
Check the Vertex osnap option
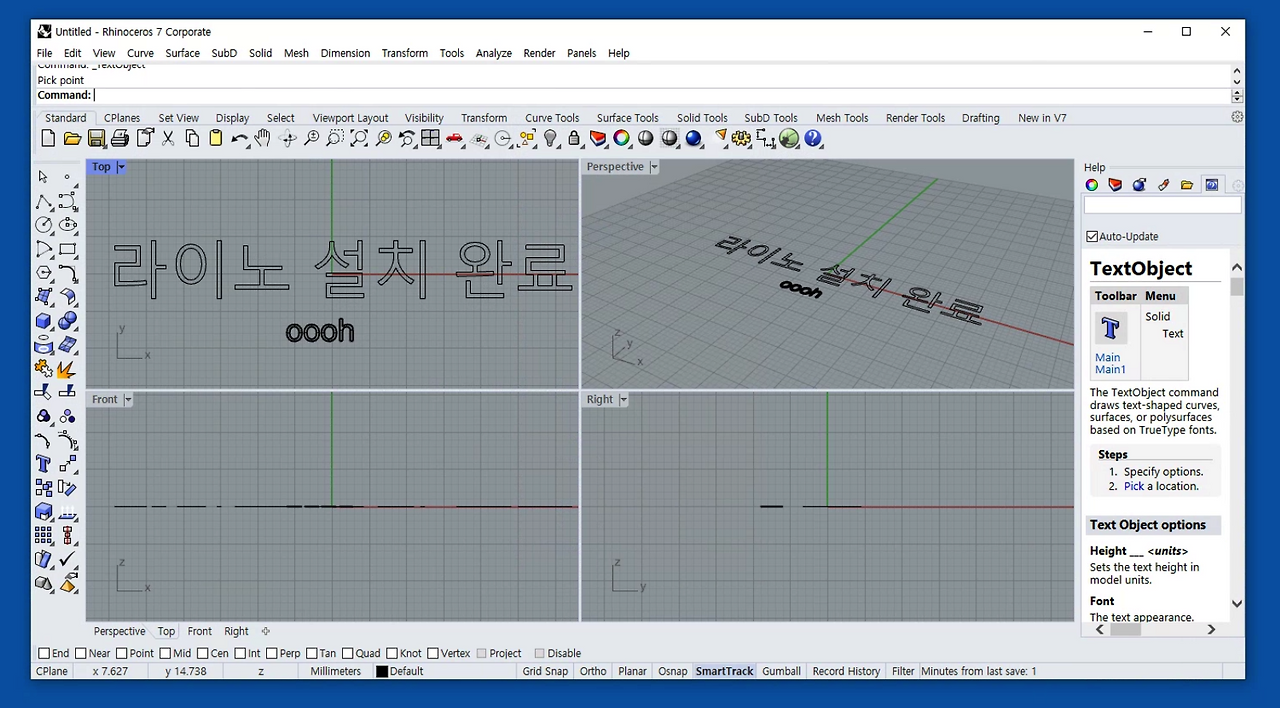(x=434, y=653)
